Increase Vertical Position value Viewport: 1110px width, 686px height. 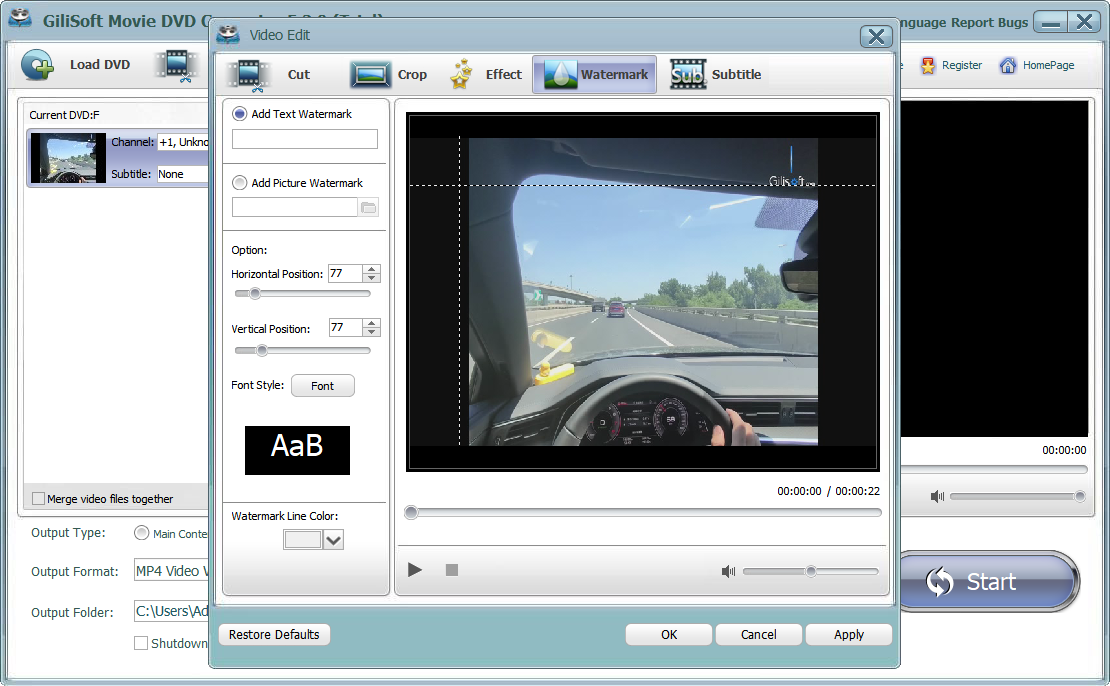click(x=372, y=323)
